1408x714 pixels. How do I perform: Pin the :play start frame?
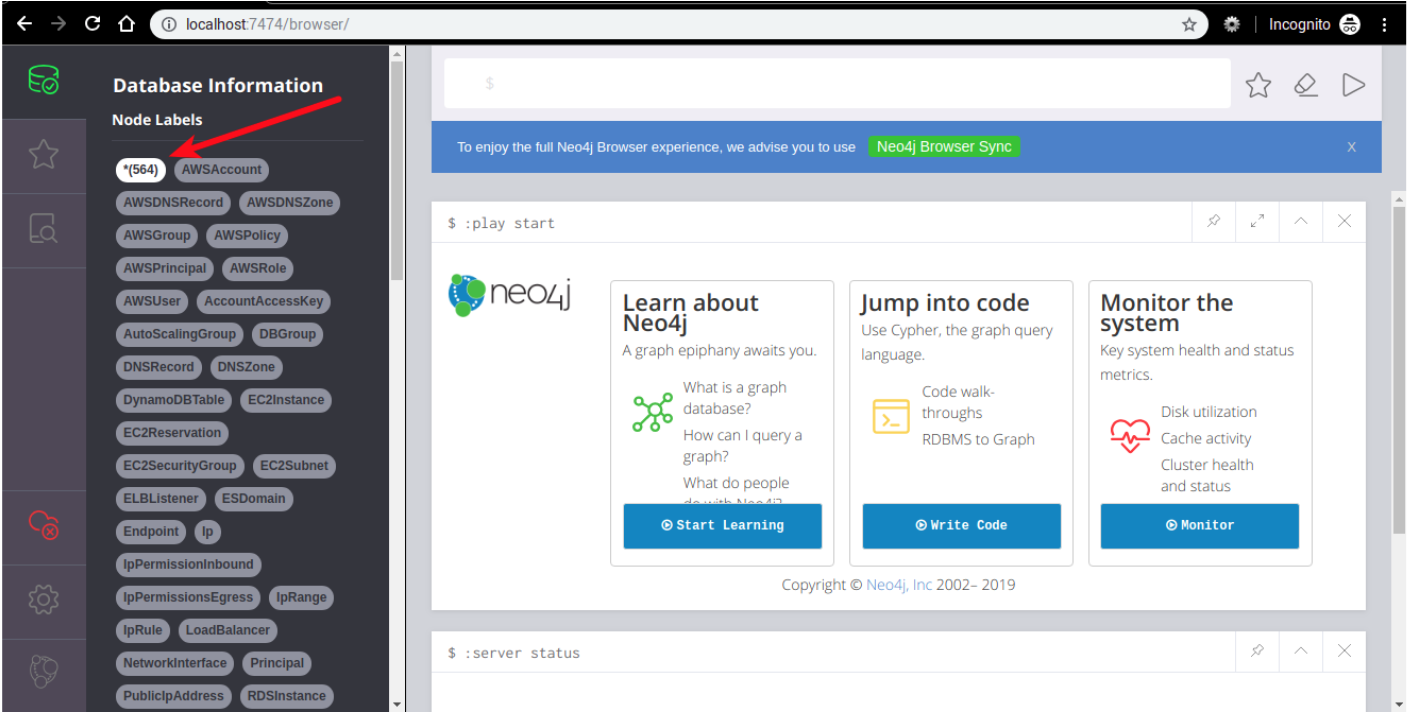1214,221
